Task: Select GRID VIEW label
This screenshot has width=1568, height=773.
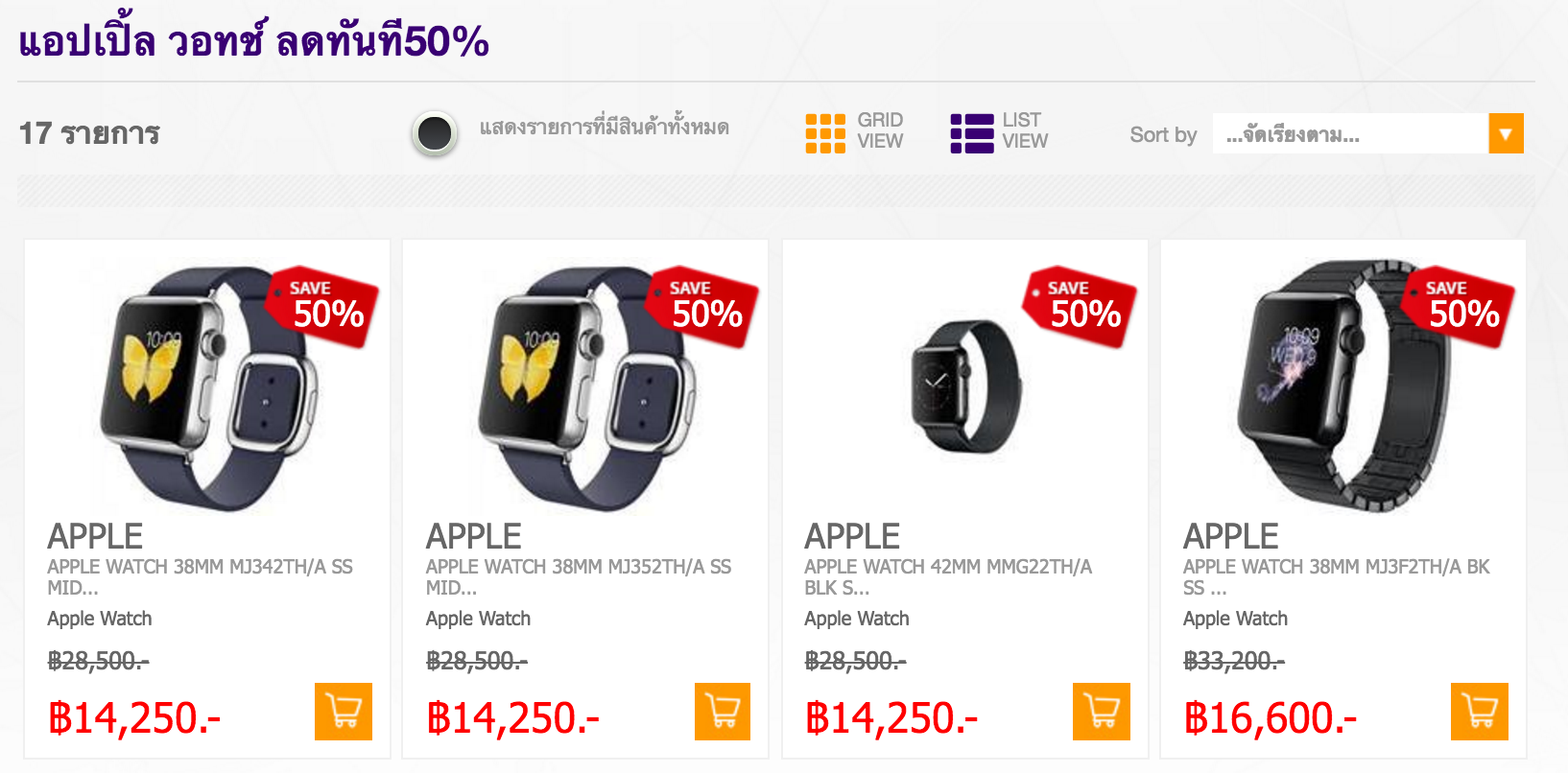Action: (x=880, y=130)
